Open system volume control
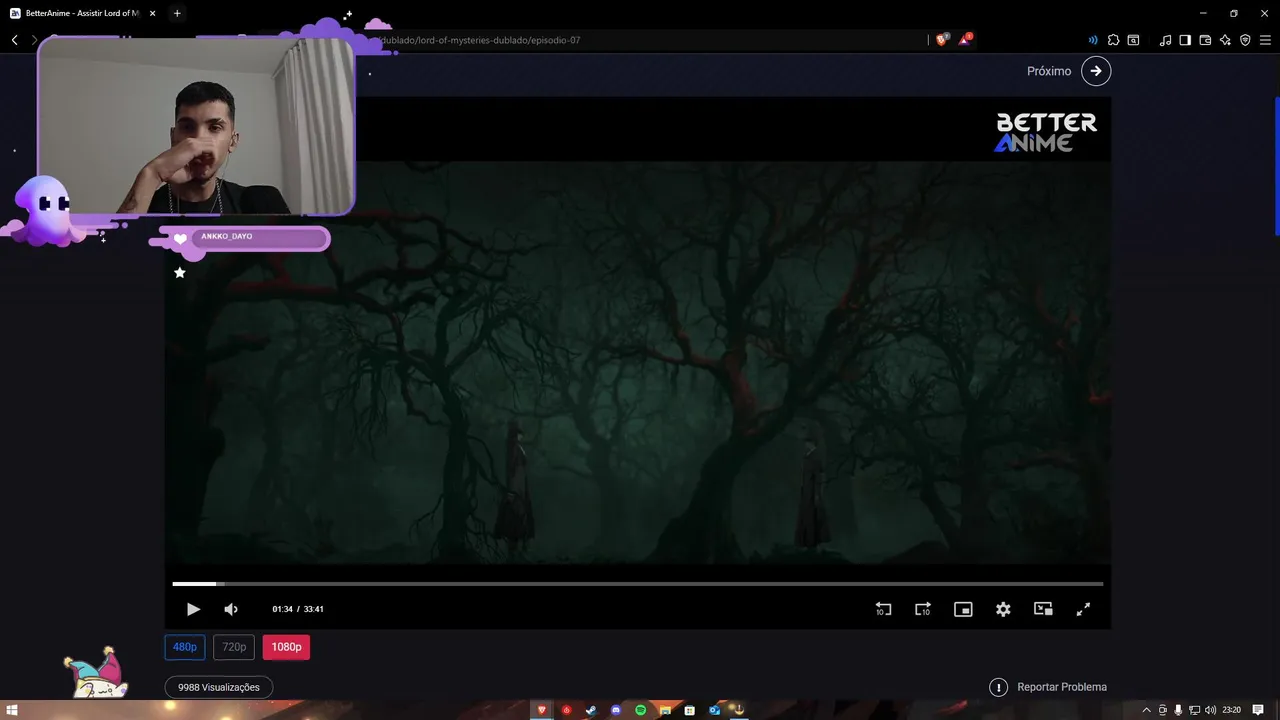 click(x=1211, y=710)
